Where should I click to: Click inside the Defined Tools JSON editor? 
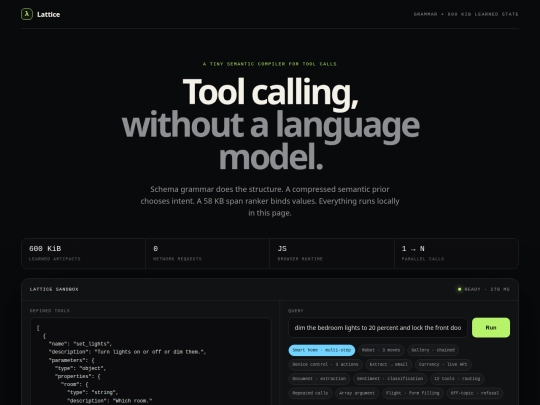[x=150, y=362]
